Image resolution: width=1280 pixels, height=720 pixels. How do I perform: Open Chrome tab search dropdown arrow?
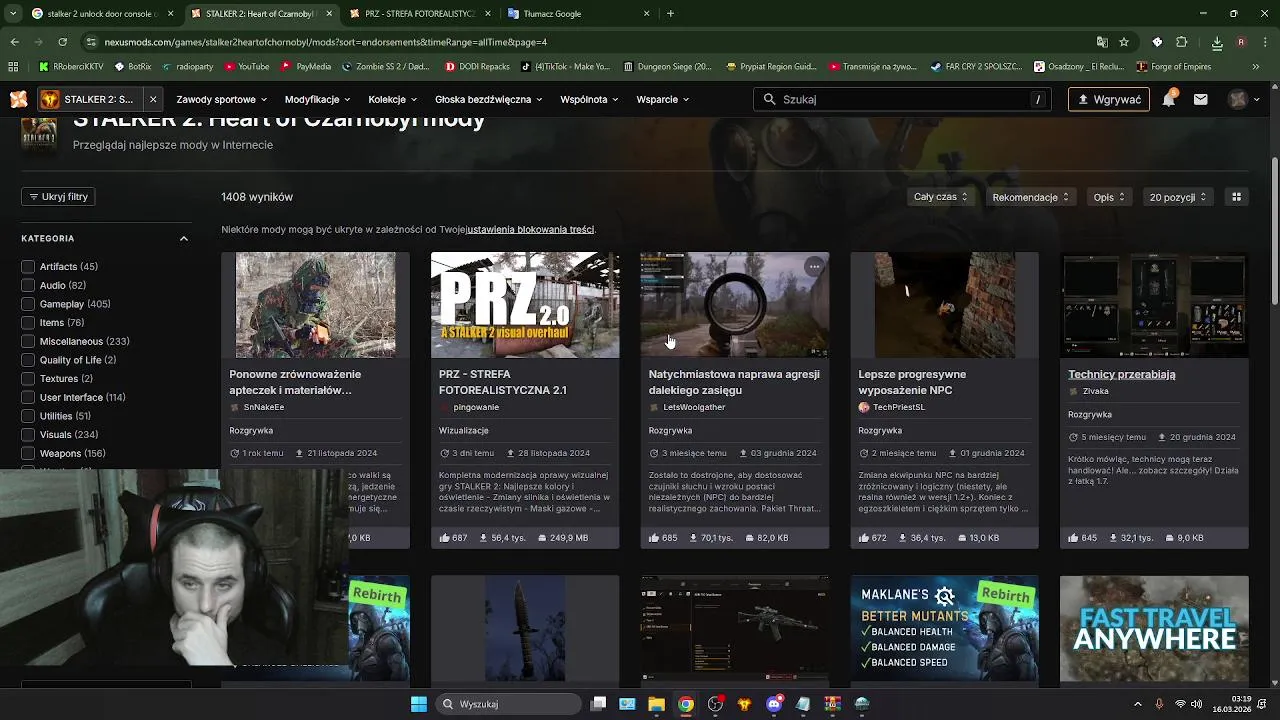(x=13, y=14)
